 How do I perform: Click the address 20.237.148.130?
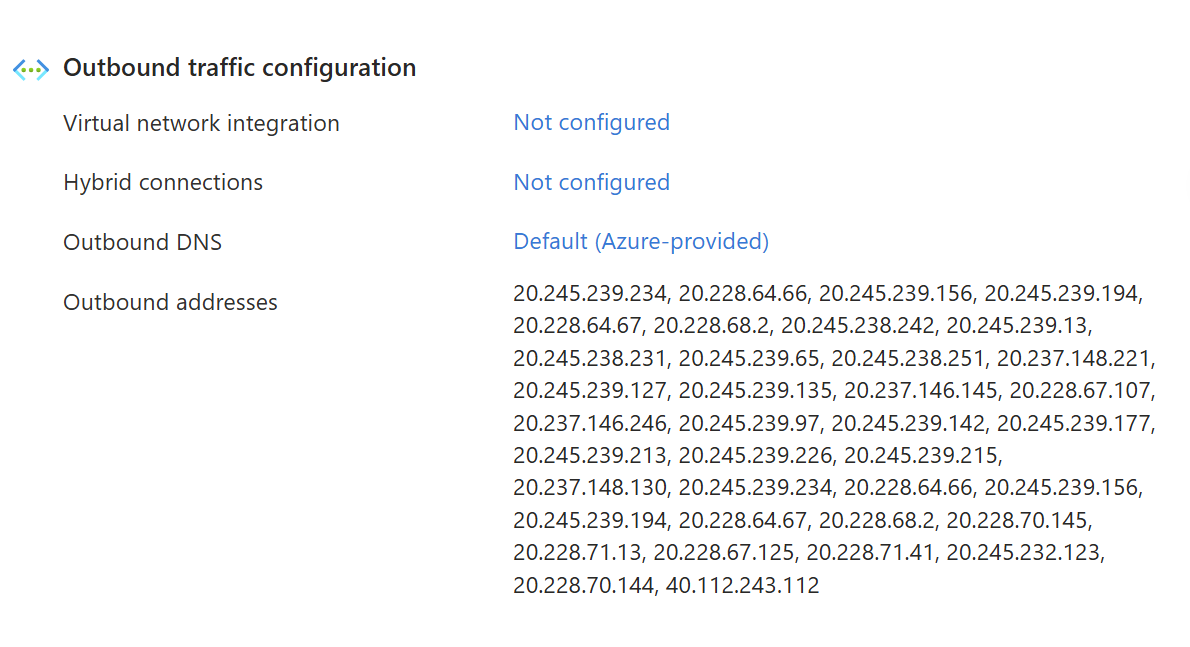[590, 488]
